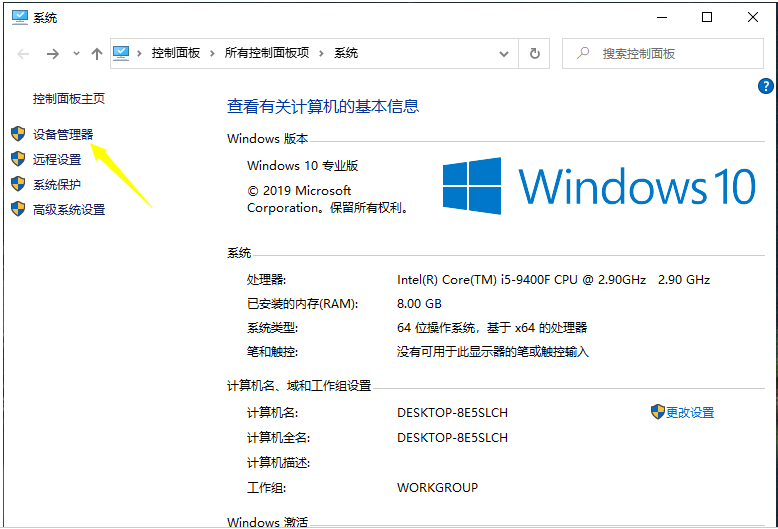Click the shield icon beside 系统保护
Image resolution: width=778 pixels, height=529 pixels.
pyautogui.click(x=17, y=184)
